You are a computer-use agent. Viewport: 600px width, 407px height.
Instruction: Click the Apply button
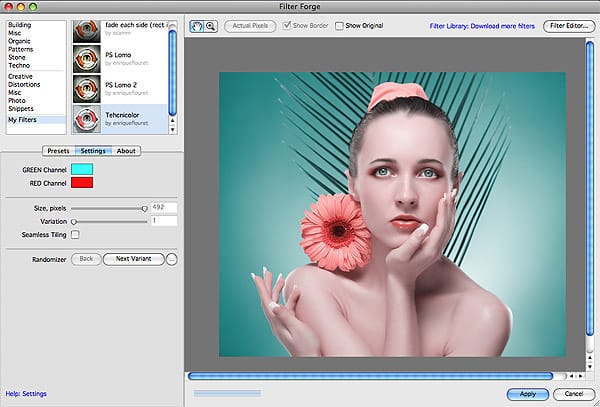(528, 394)
